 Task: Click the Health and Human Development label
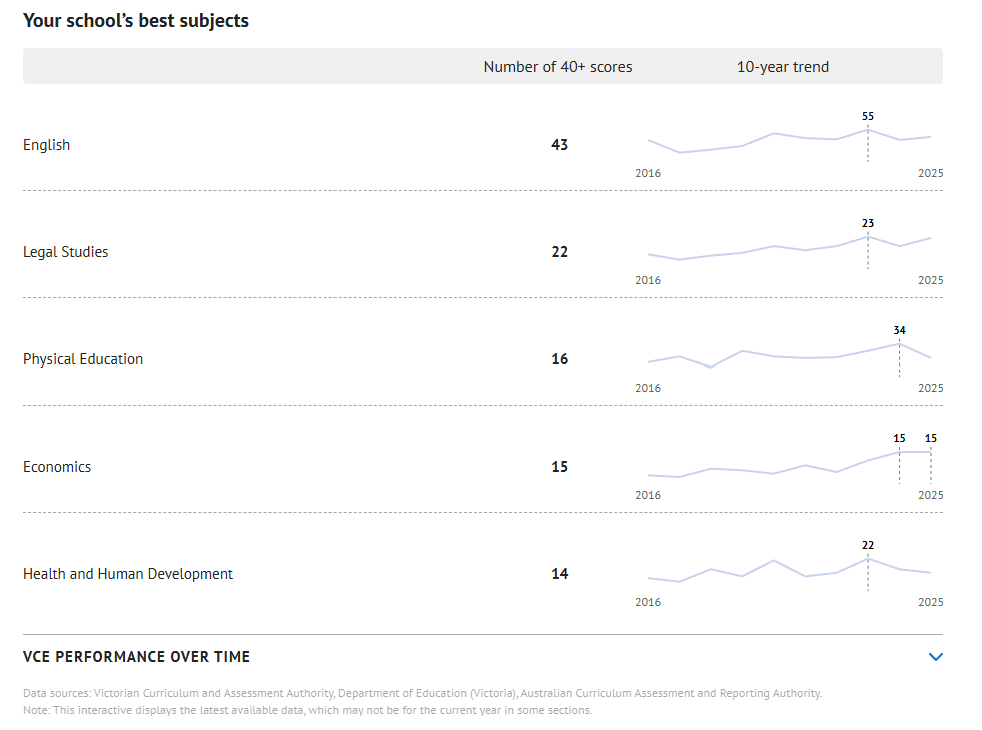(x=128, y=574)
